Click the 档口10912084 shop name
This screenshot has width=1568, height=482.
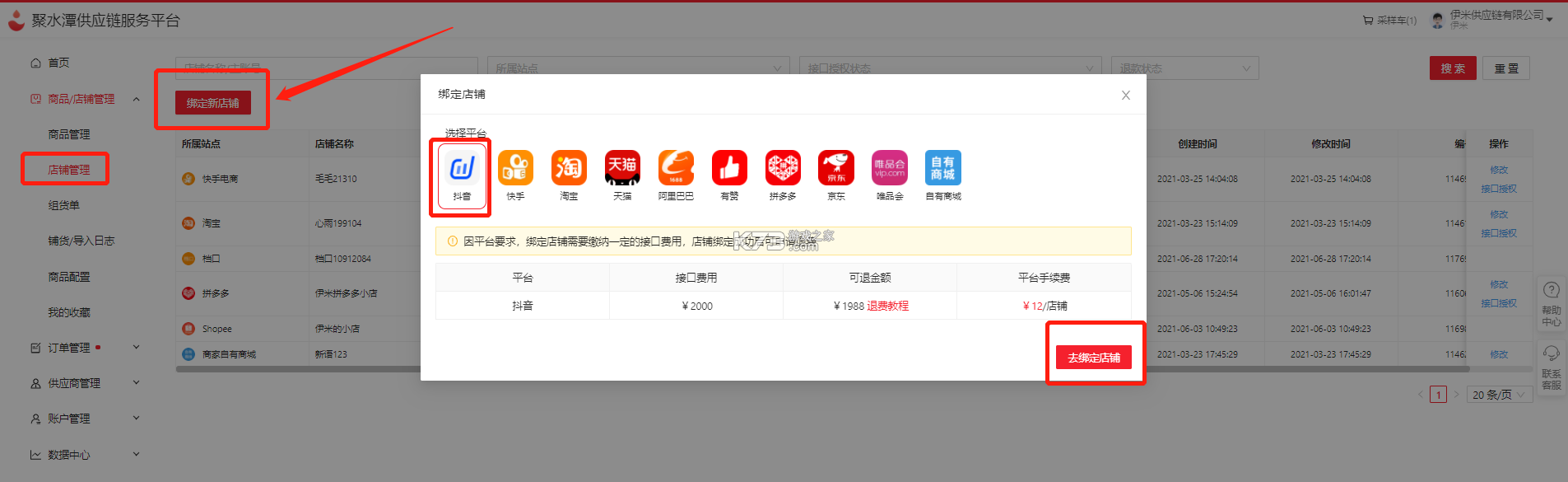coord(343,259)
